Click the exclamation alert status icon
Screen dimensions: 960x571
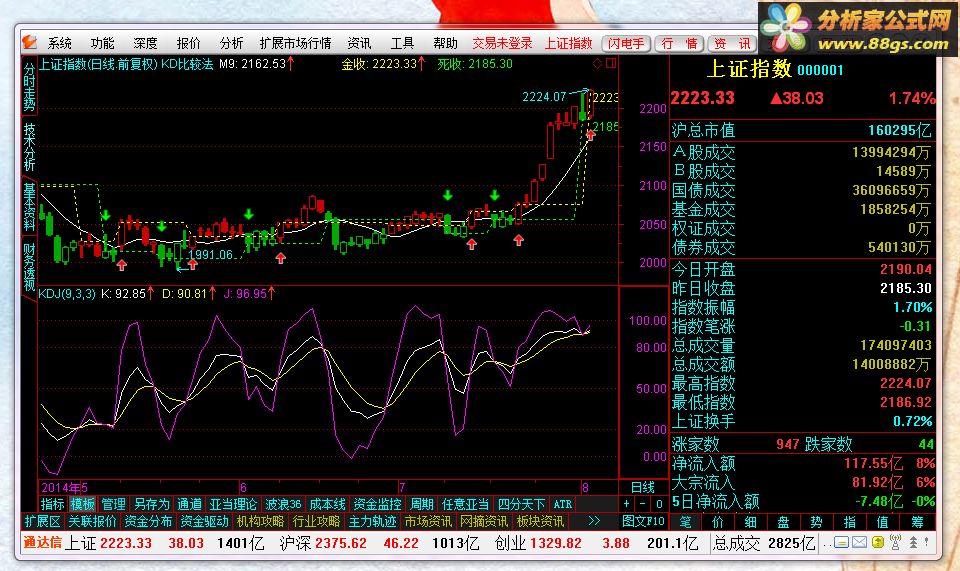click(x=926, y=542)
